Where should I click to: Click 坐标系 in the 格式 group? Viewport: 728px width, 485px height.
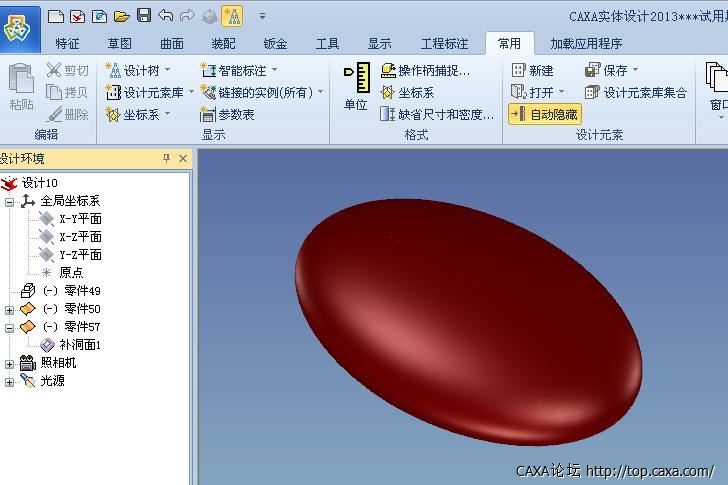point(407,92)
